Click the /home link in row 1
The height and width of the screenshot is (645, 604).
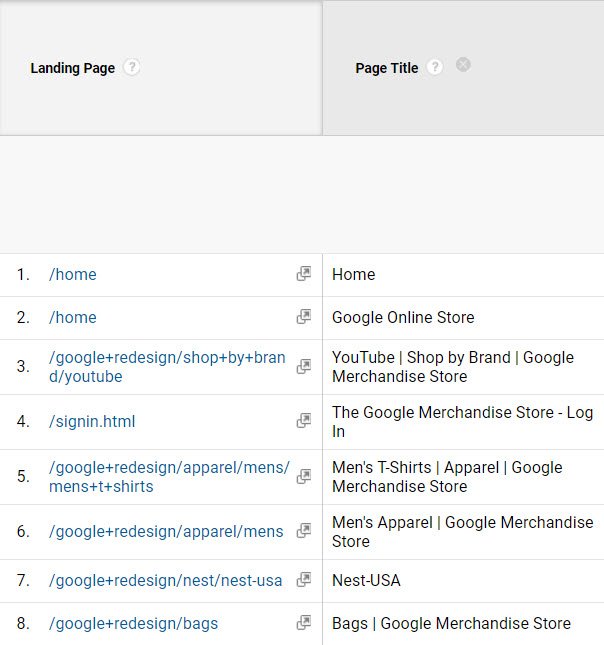tap(73, 274)
